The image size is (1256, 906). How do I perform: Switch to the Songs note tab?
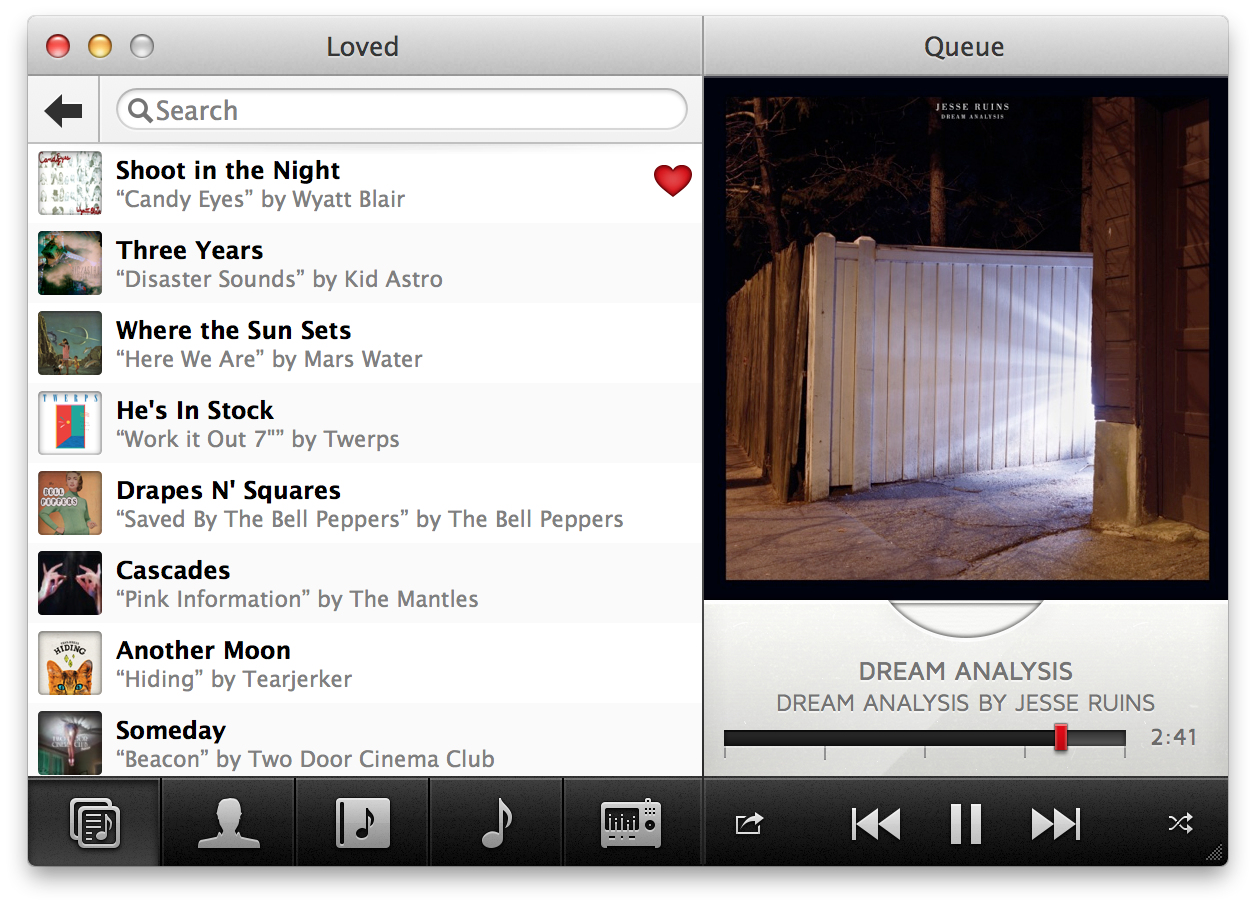tap(496, 823)
